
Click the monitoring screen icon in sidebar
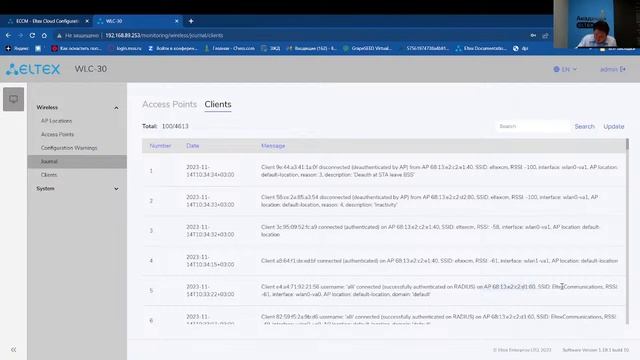[x=13, y=99]
